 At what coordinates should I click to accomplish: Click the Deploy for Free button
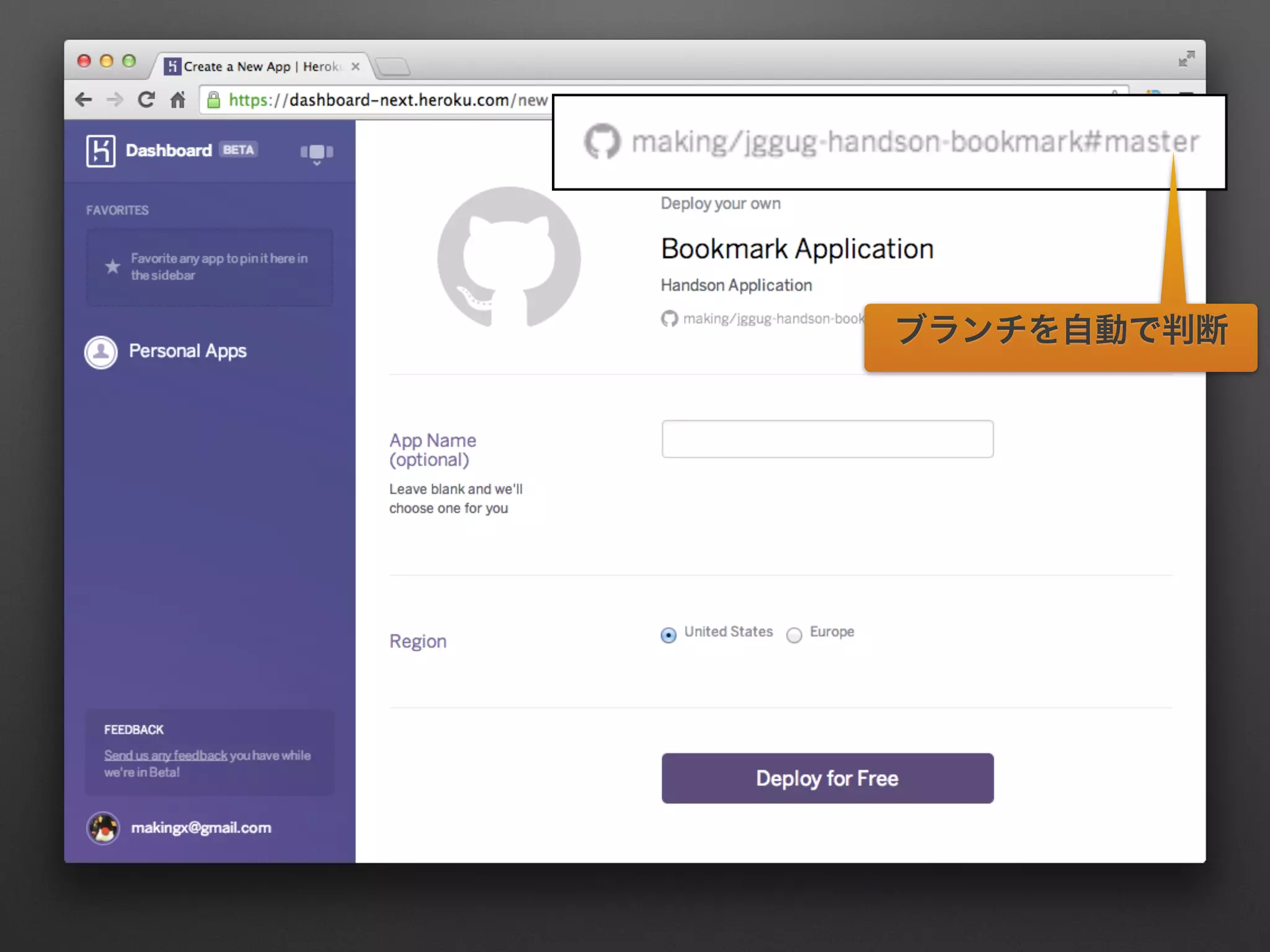[x=827, y=778]
